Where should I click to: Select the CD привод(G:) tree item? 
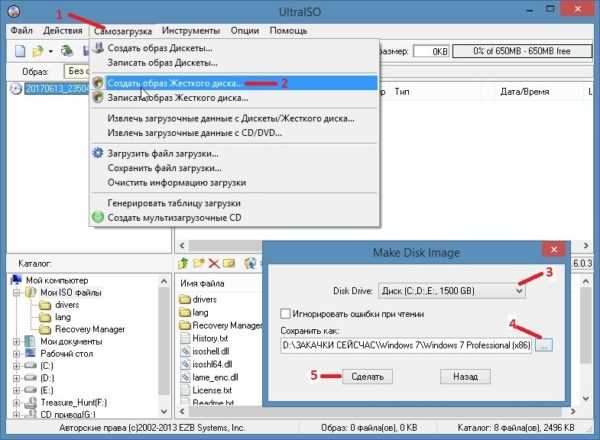68,414
